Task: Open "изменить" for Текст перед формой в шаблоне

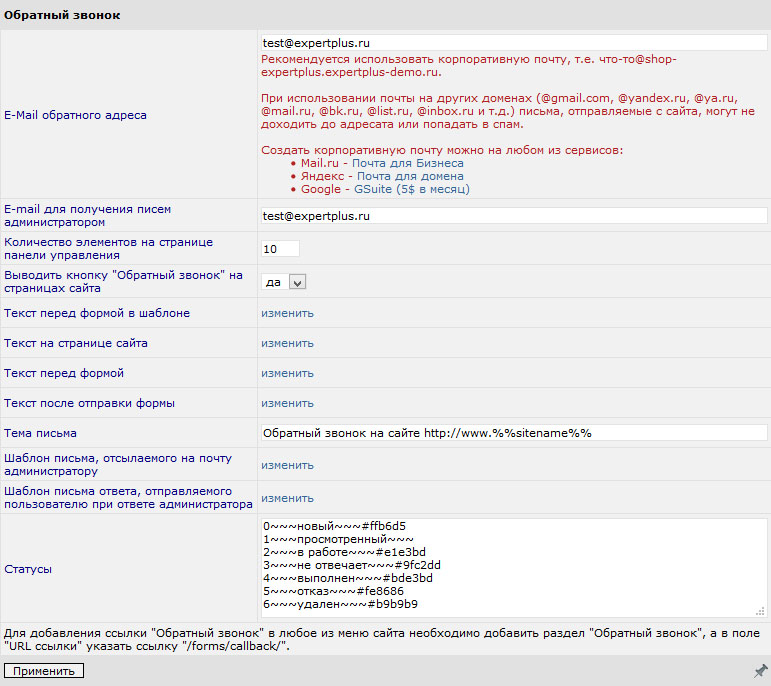Action: [287, 313]
